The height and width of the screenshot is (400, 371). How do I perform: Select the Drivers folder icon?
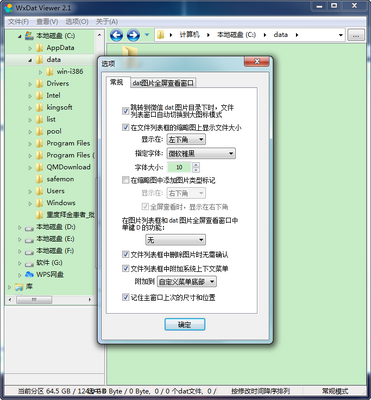point(40,83)
